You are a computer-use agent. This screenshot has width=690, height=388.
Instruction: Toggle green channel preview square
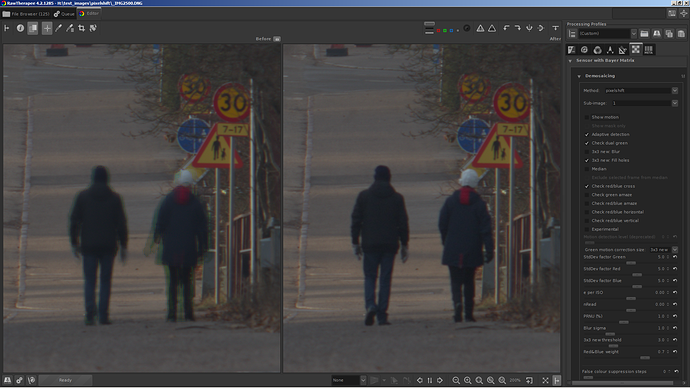pos(445,30)
